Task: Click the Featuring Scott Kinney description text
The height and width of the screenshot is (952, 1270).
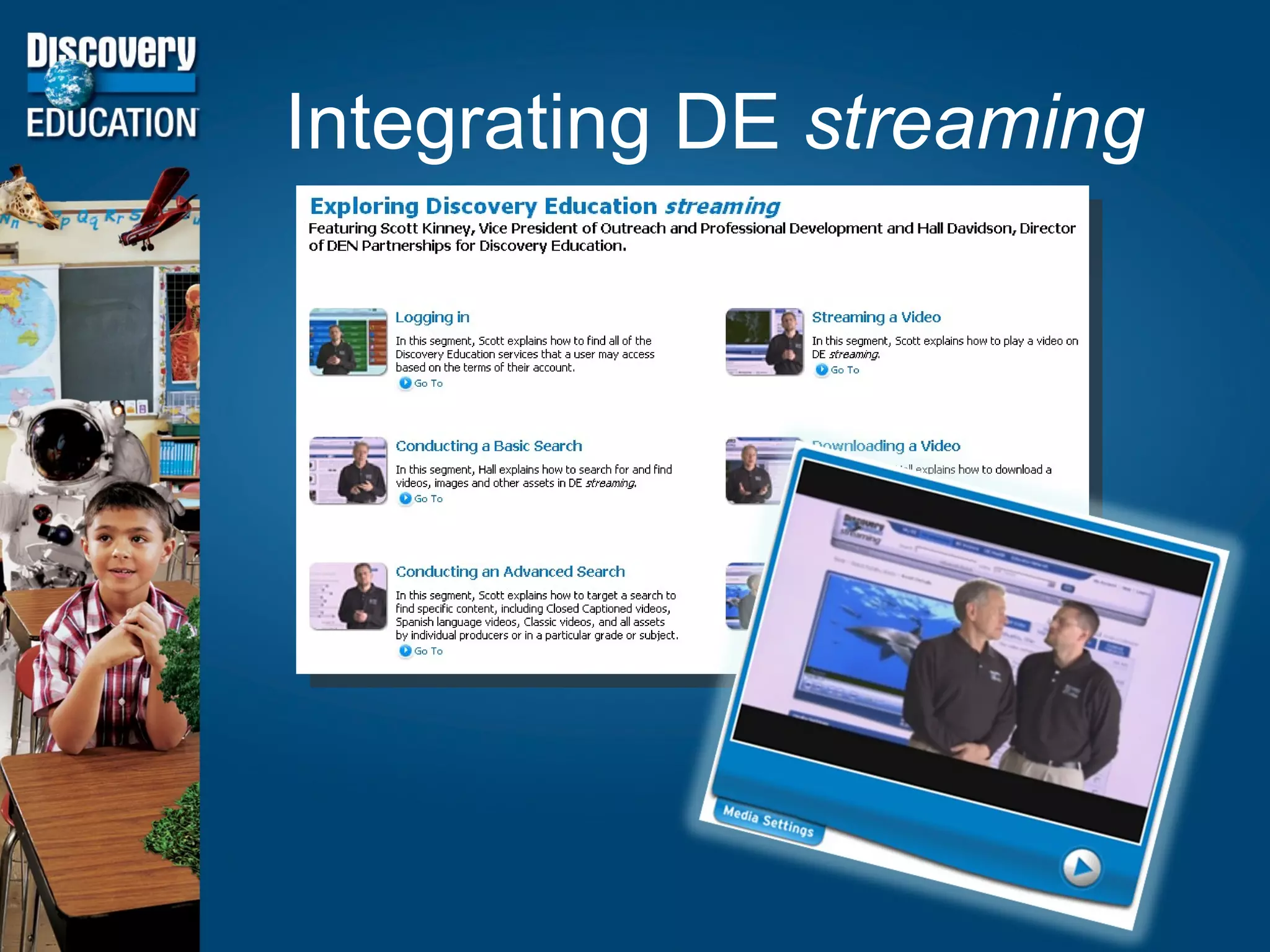Action: (692, 237)
